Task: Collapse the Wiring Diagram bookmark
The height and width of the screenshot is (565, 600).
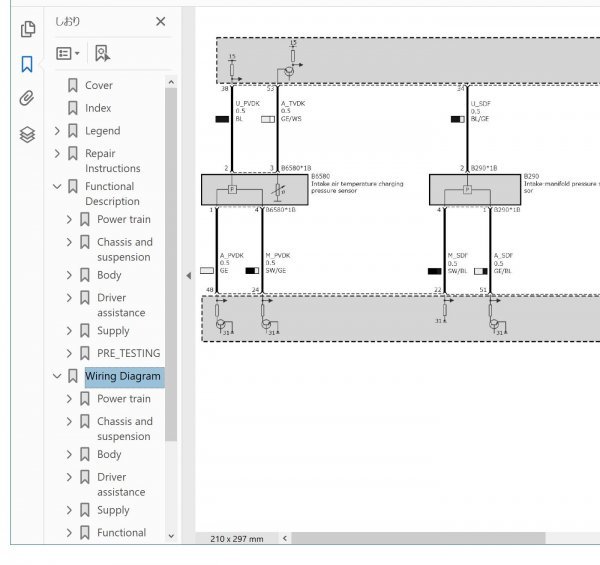Action: (57, 376)
